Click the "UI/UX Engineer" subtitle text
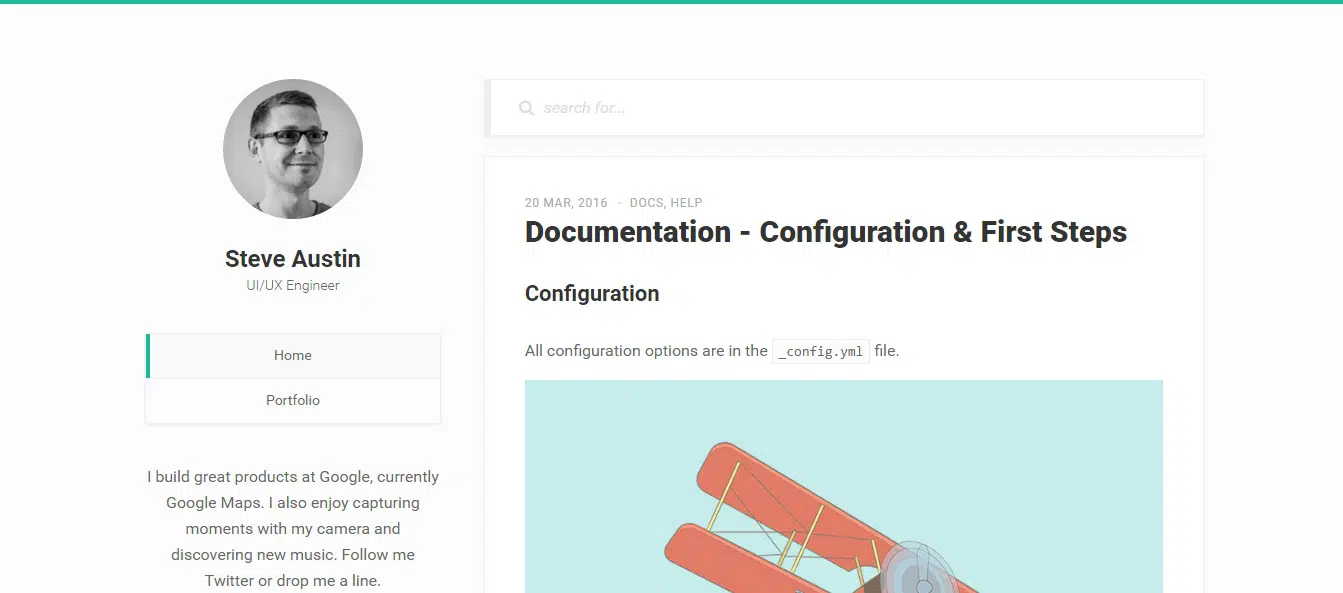 [x=293, y=286]
